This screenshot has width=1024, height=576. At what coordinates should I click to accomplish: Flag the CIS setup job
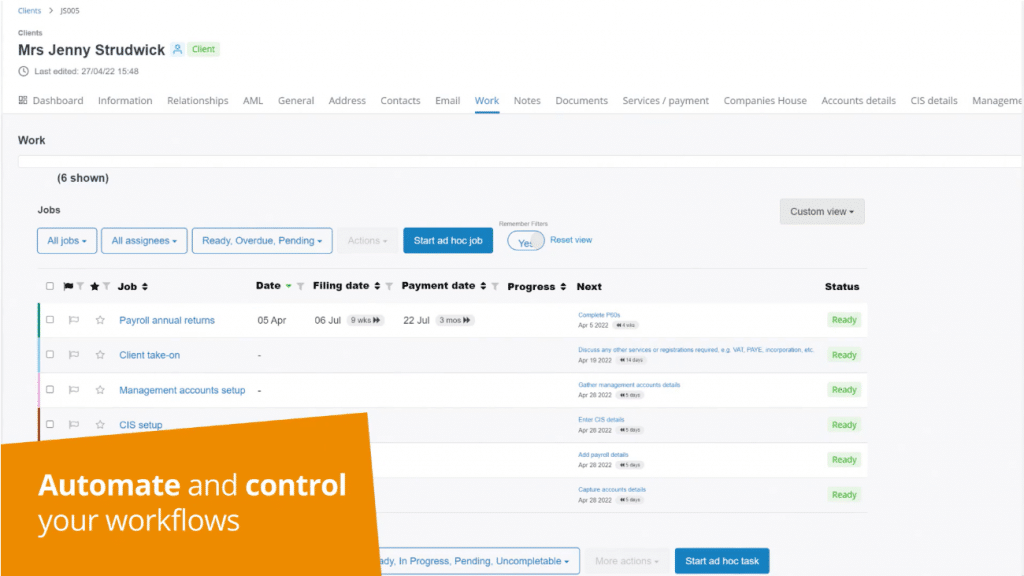point(73,425)
